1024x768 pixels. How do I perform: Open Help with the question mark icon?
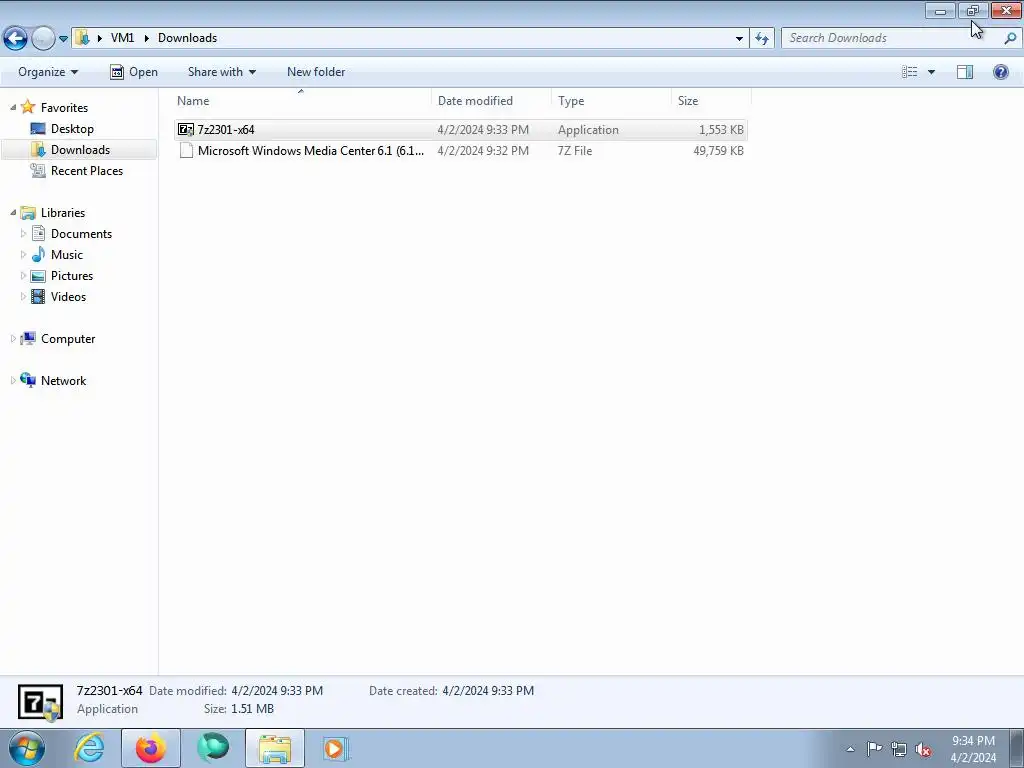click(1000, 72)
